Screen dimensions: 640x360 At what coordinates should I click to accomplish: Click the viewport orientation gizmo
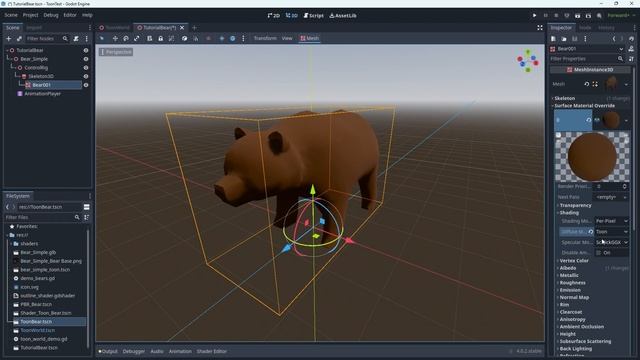coord(528,61)
